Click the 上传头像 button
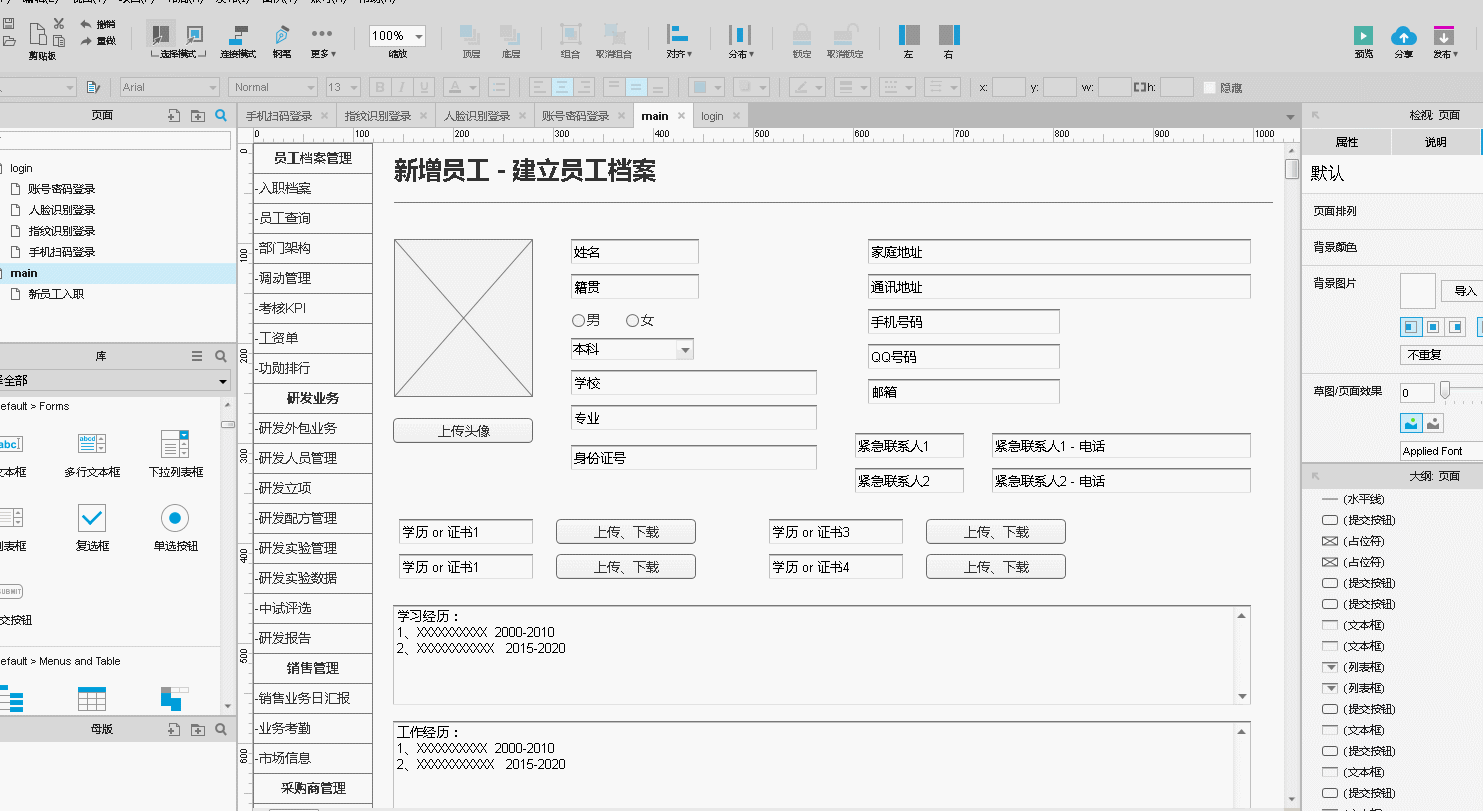The height and width of the screenshot is (811, 1483). click(463, 431)
